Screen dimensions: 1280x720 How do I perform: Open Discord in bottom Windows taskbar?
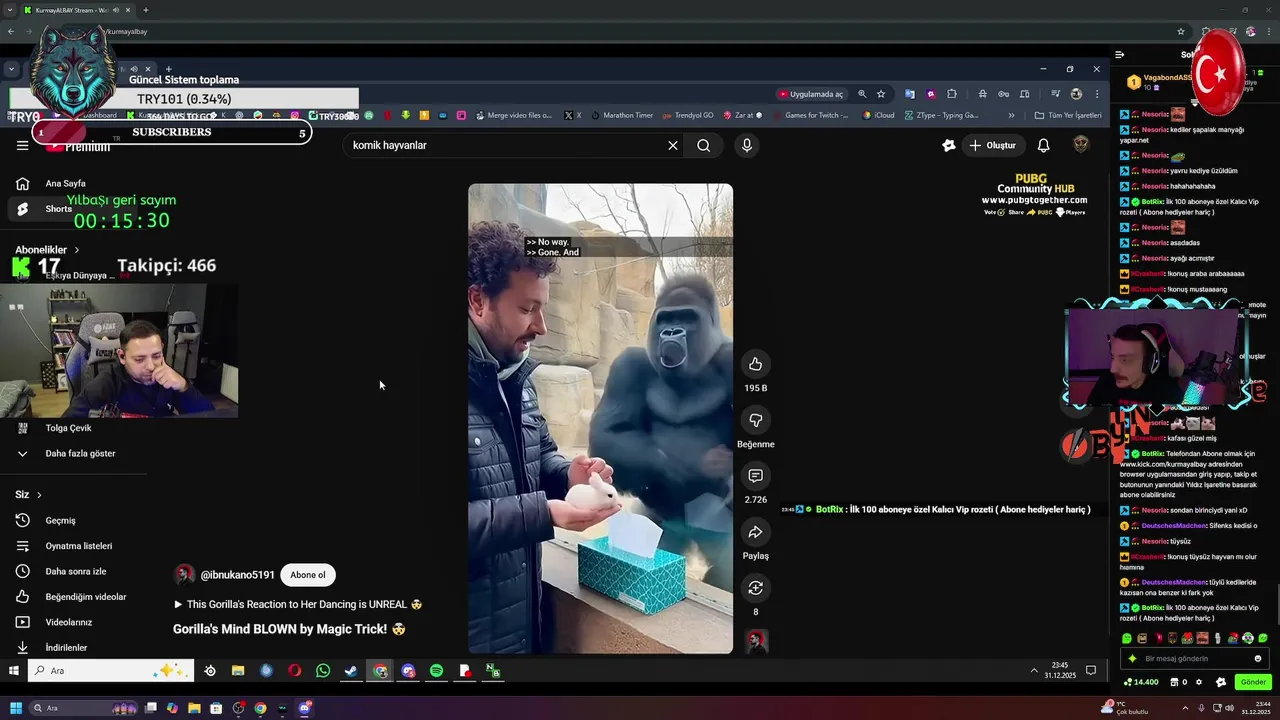(x=305, y=708)
